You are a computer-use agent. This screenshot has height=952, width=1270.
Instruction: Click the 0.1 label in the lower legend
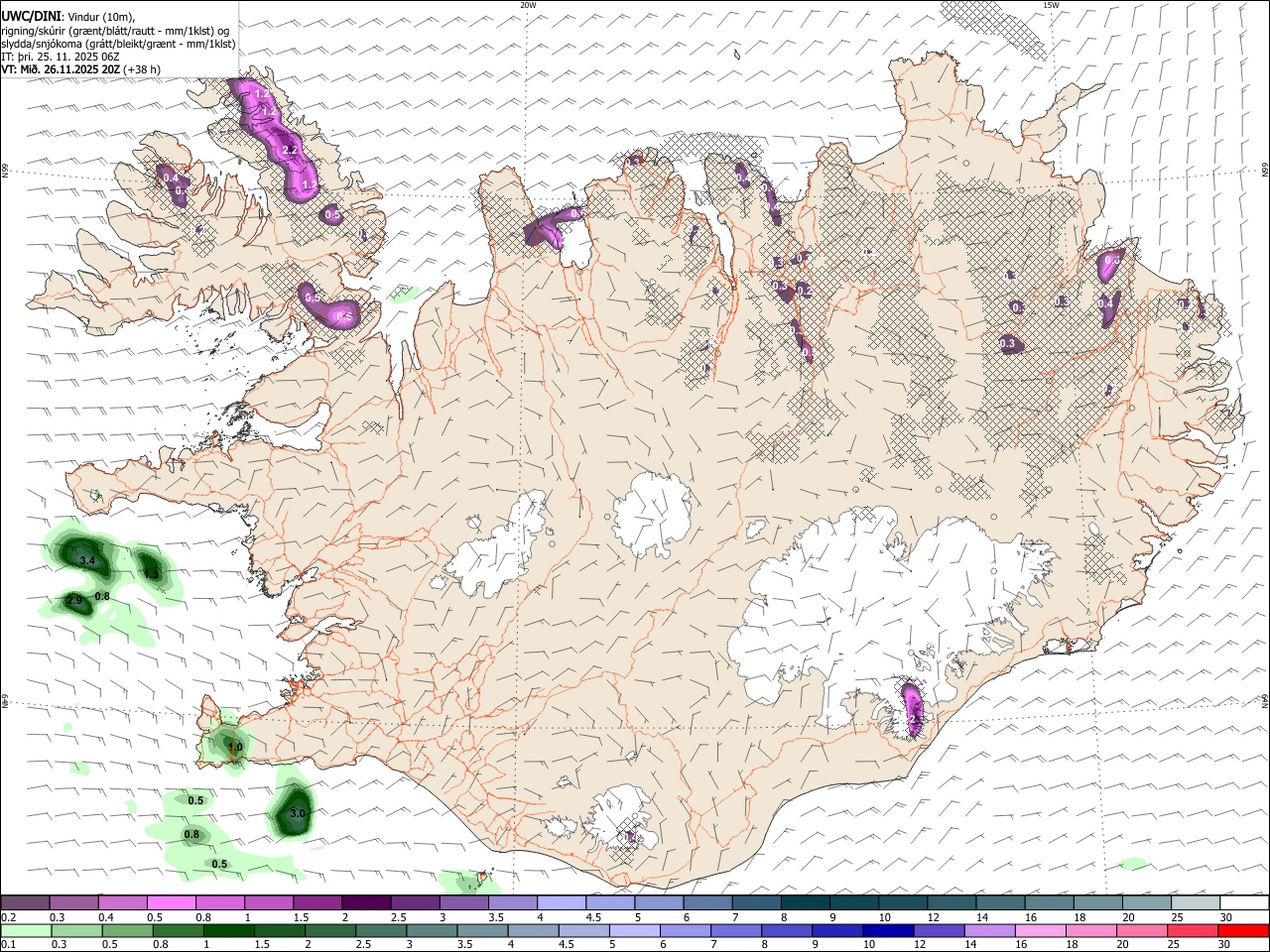pos(8,945)
